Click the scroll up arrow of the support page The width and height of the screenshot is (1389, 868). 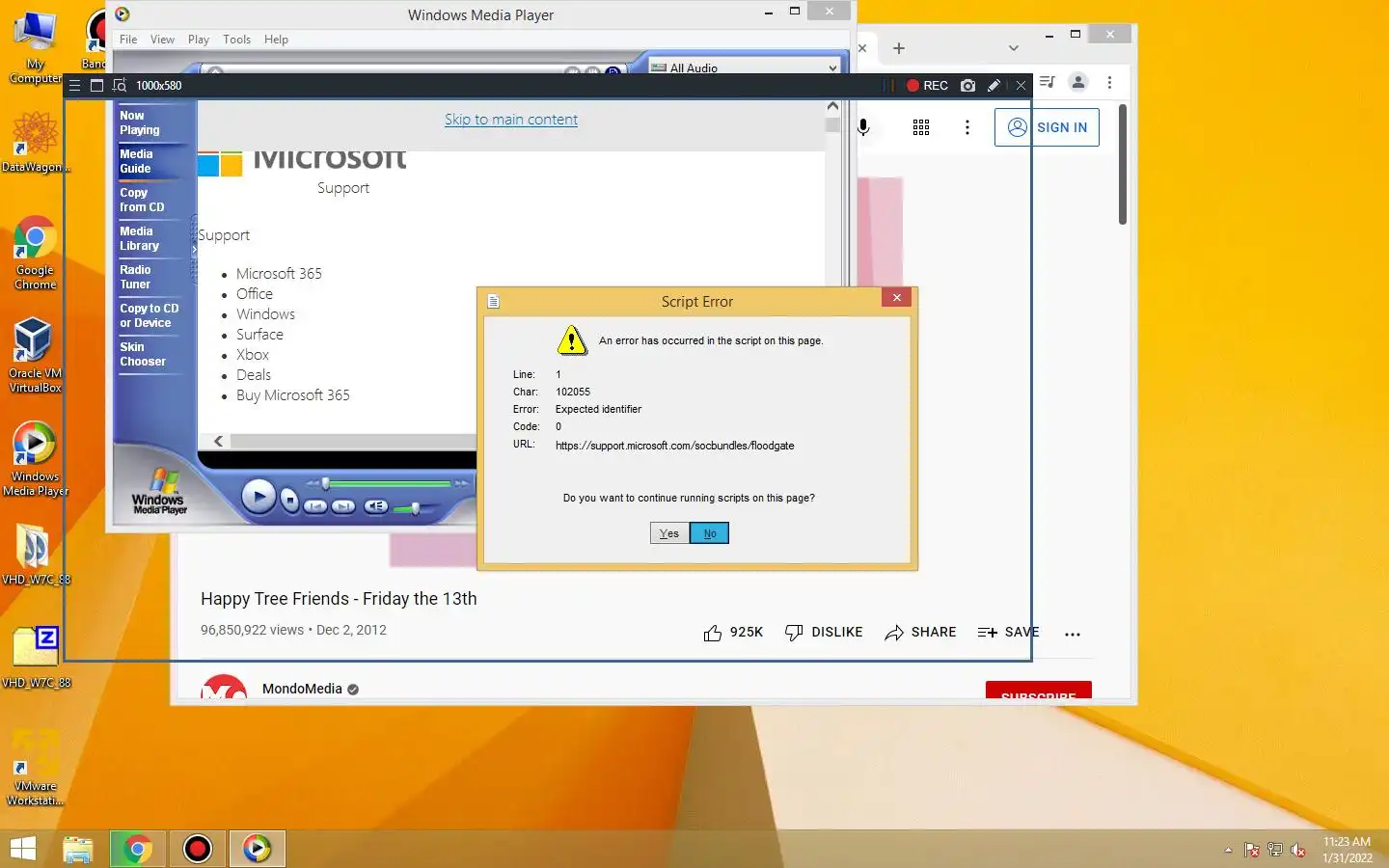(833, 107)
